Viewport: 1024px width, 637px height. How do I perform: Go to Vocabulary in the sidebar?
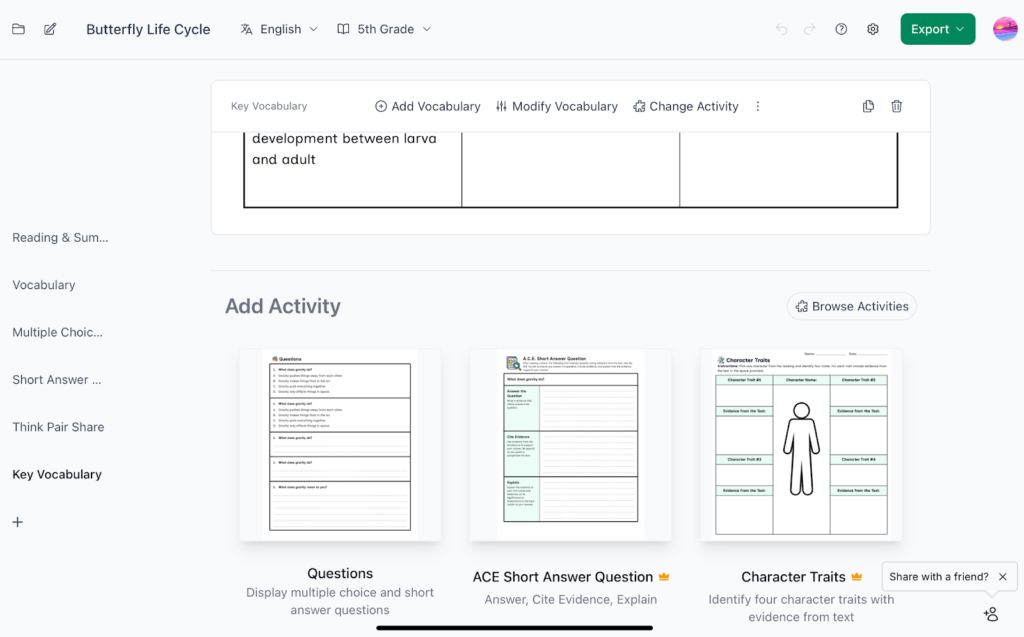(44, 285)
